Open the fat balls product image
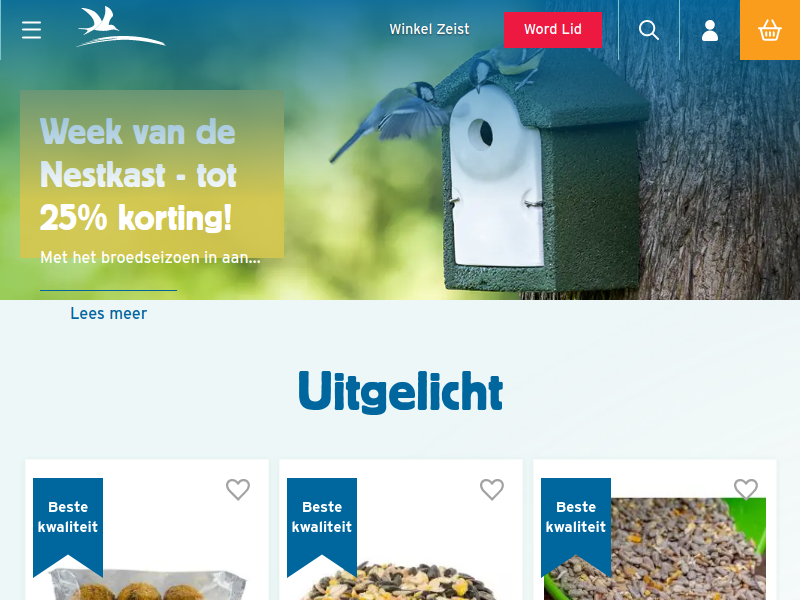800x600 pixels. click(x=148, y=584)
